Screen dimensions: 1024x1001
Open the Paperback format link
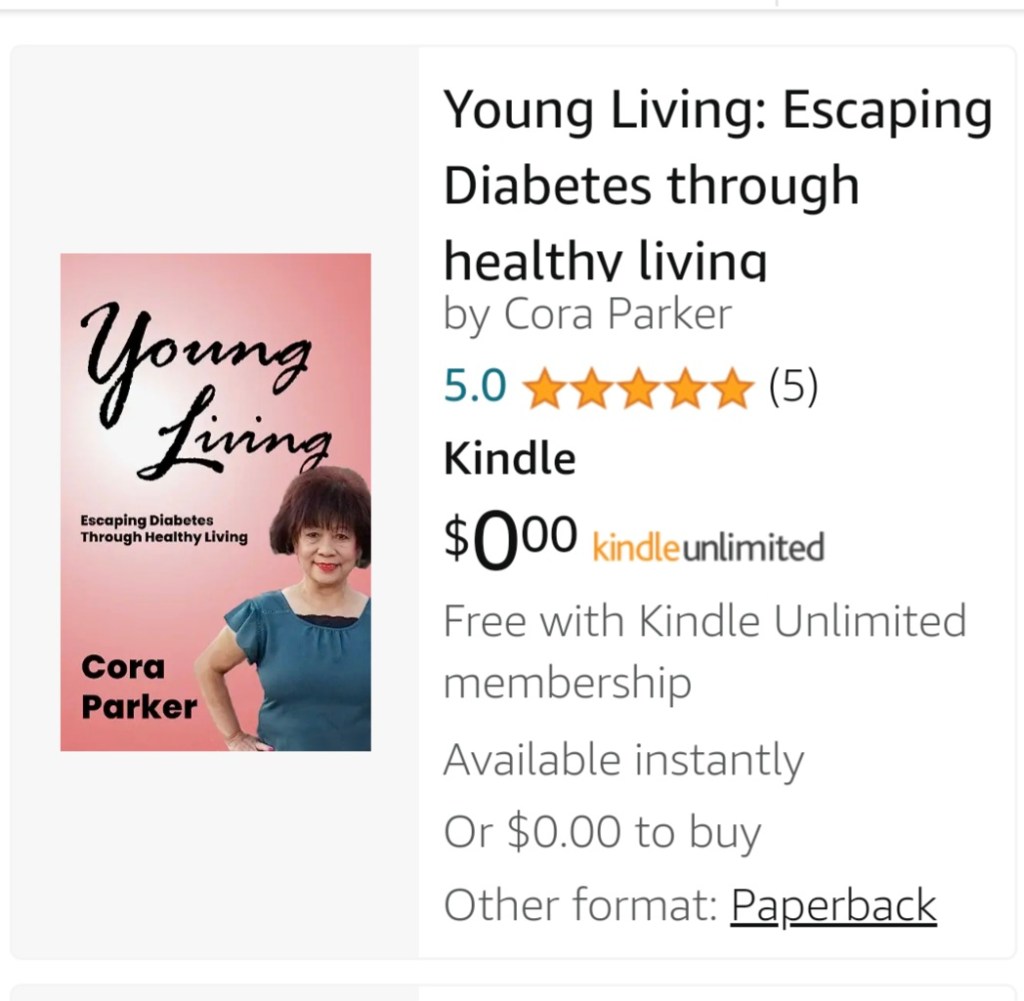pos(833,905)
